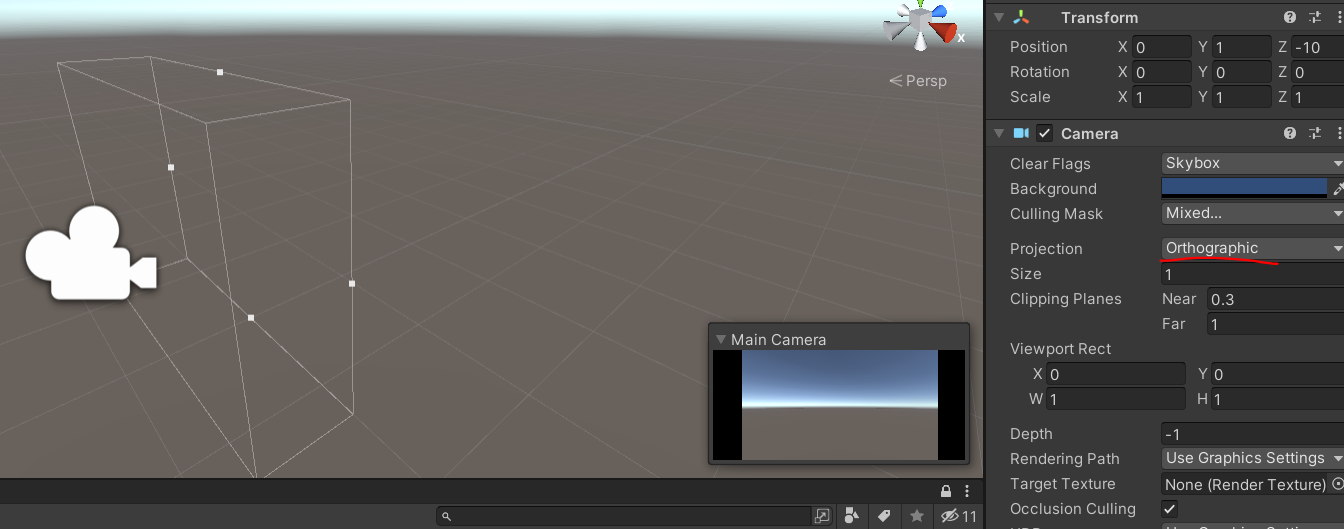Click the Rotation Z field

pos(1317,72)
